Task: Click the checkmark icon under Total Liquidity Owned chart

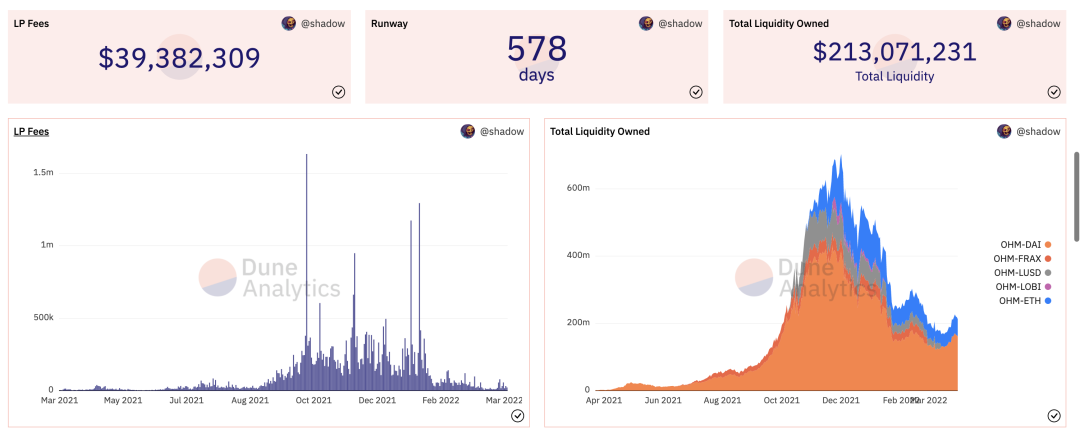Action: coord(1054,415)
